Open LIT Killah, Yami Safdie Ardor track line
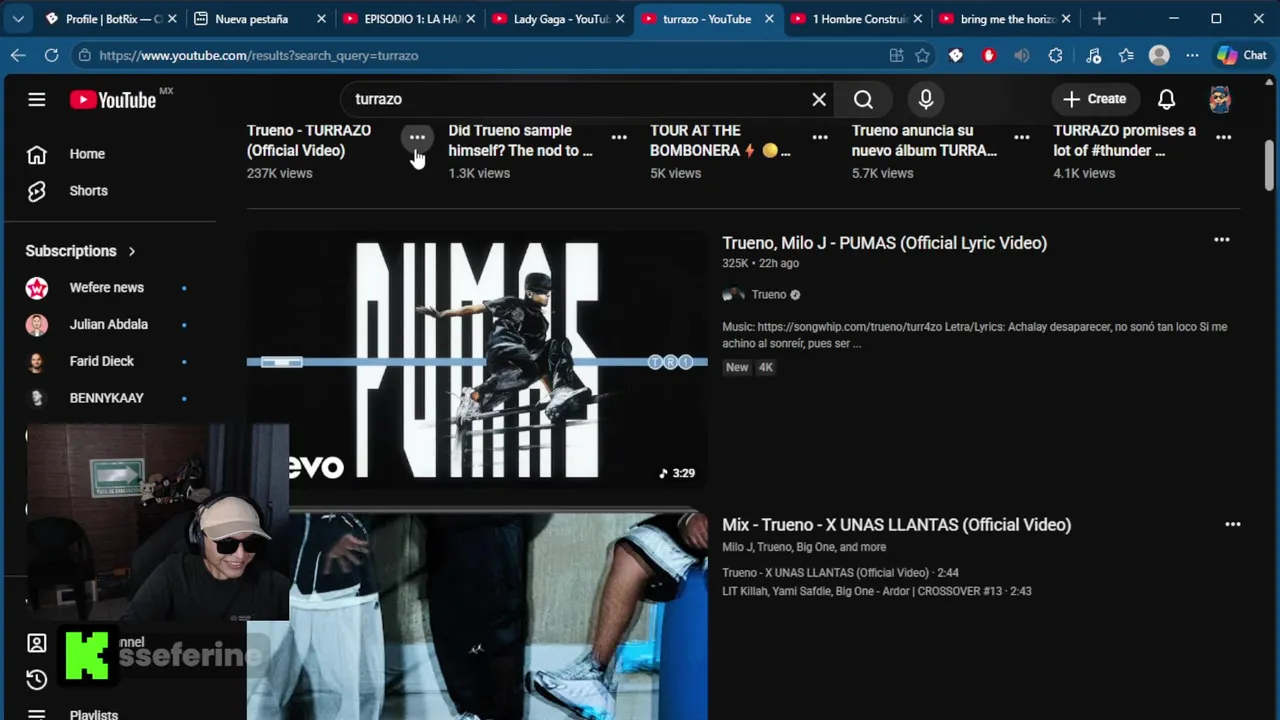This screenshot has width=1280, height=720. (877, 591)
